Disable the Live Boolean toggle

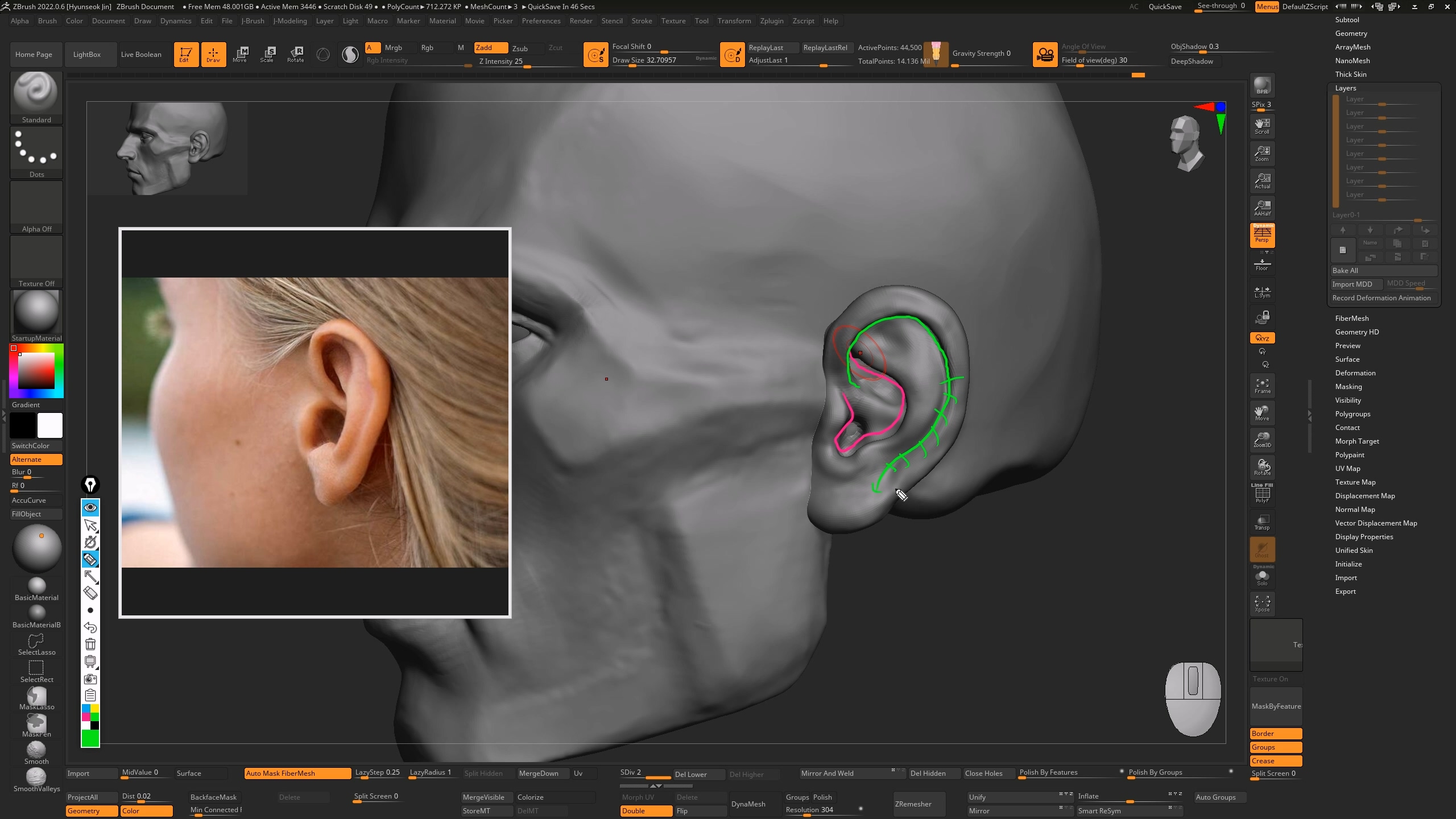(x=141, y=55)
